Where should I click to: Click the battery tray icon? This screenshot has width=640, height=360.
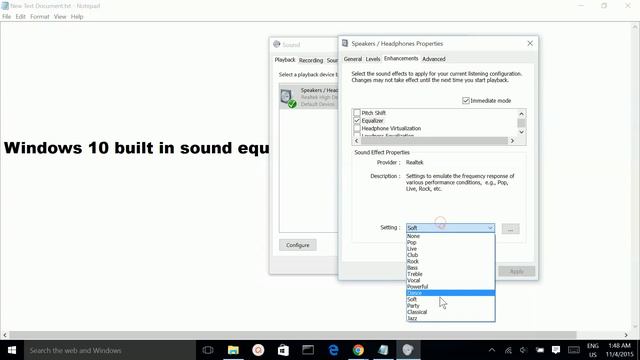pyautogui.click(x=540, y=350)
